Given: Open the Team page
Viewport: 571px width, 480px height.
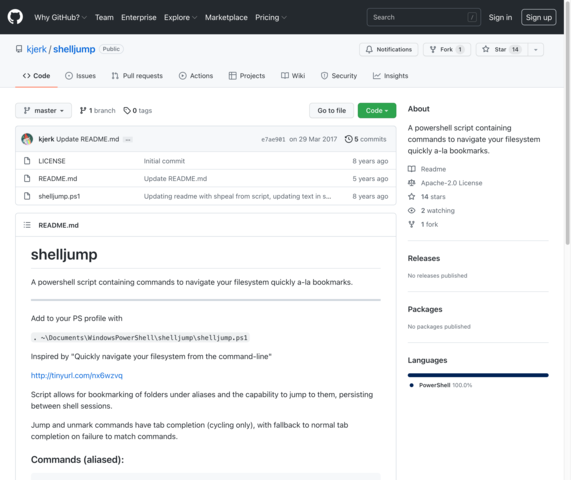Looking at the screenshot, I should [104, 17].
